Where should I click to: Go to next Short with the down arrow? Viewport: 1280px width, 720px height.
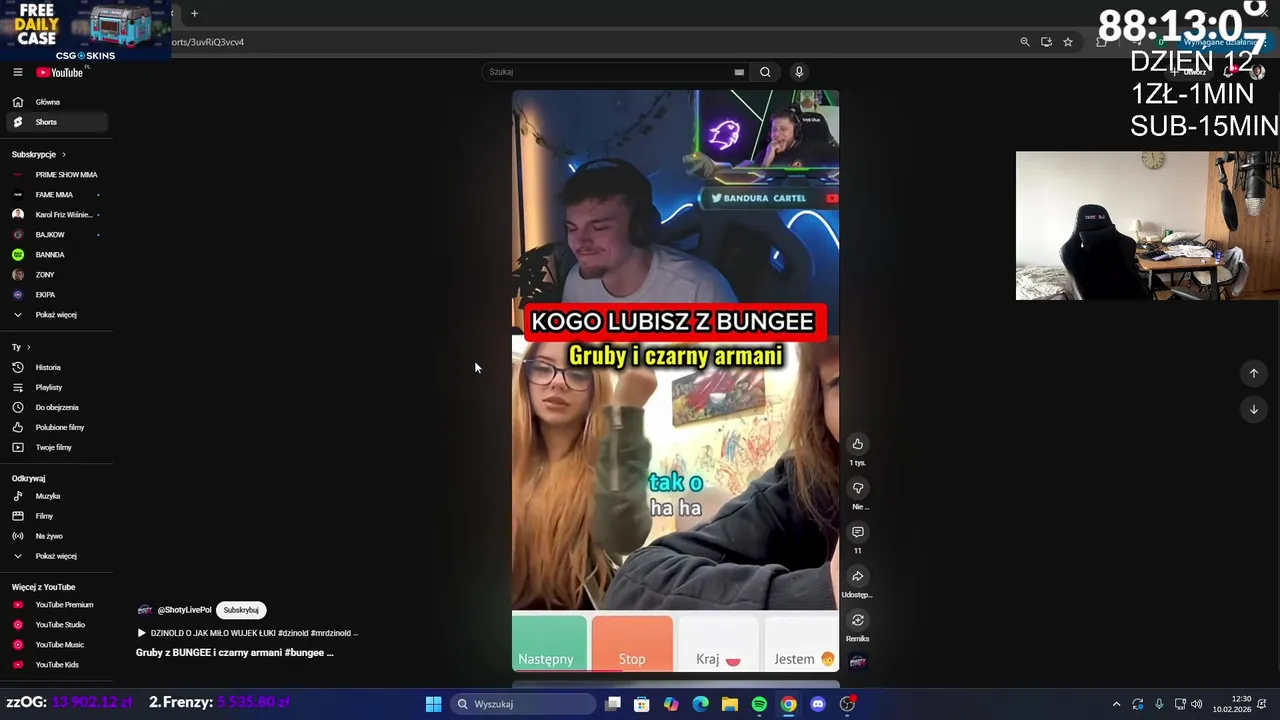coord(1253,409)
